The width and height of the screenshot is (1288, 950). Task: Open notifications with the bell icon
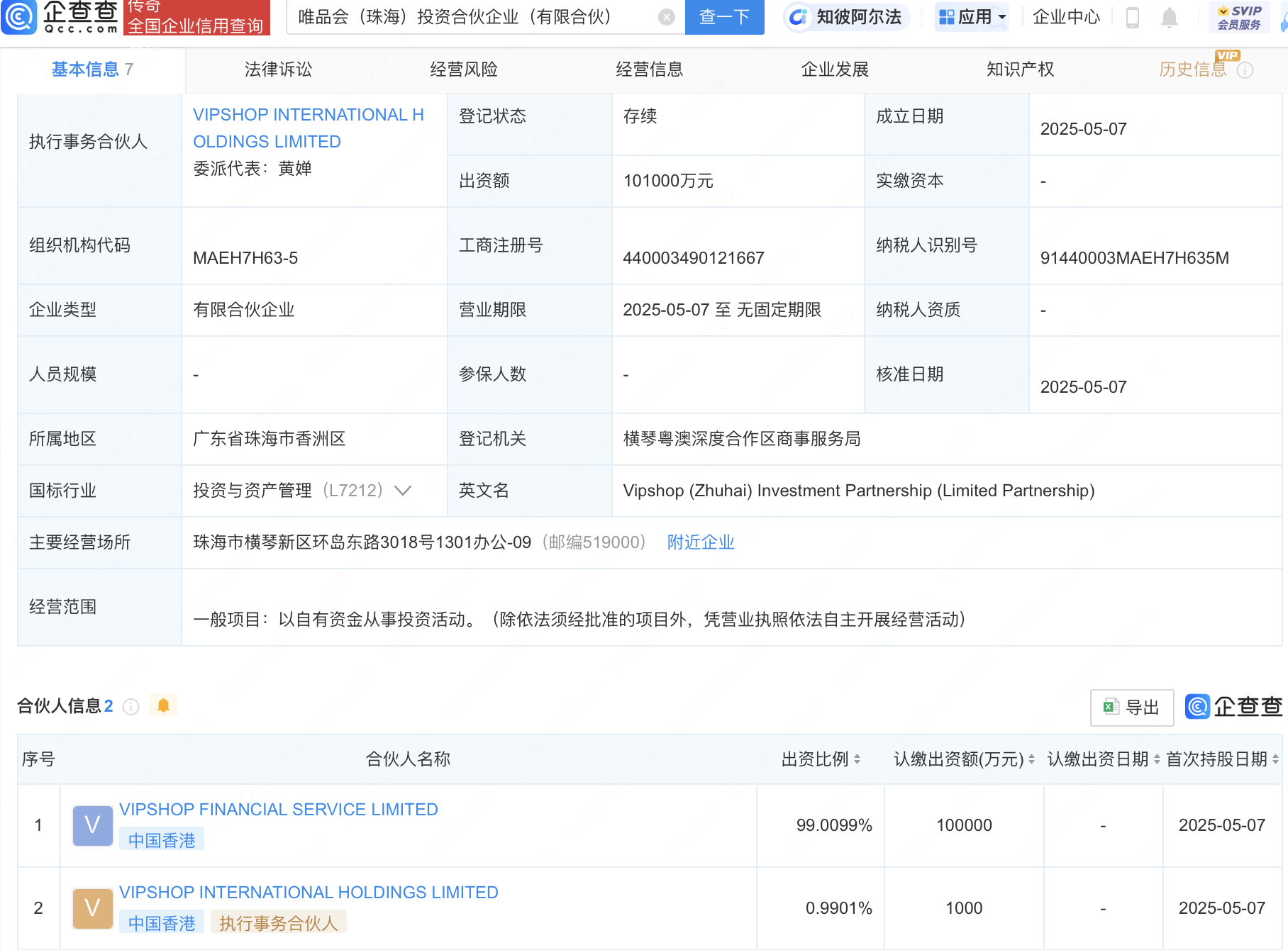[x=1170, y=19]
